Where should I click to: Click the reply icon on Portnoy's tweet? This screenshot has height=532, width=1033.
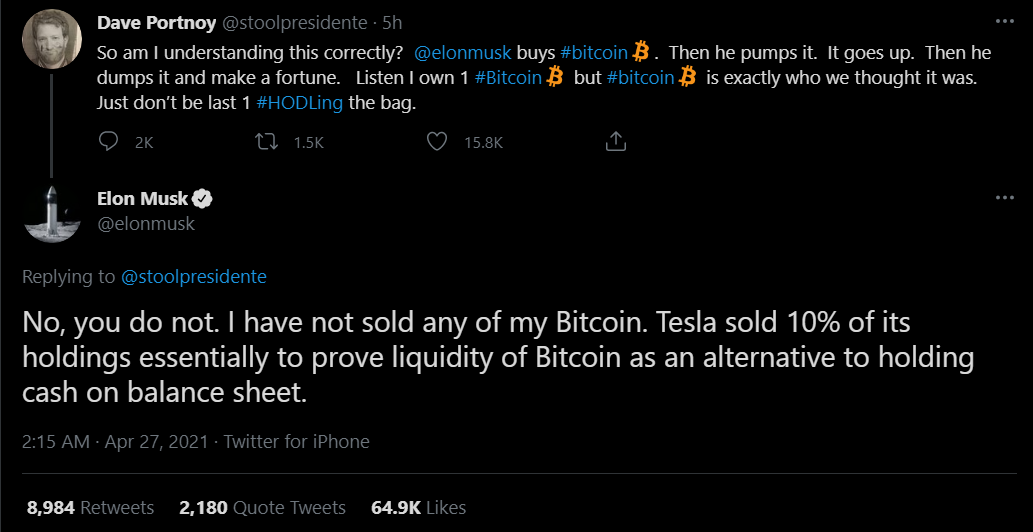110,143
